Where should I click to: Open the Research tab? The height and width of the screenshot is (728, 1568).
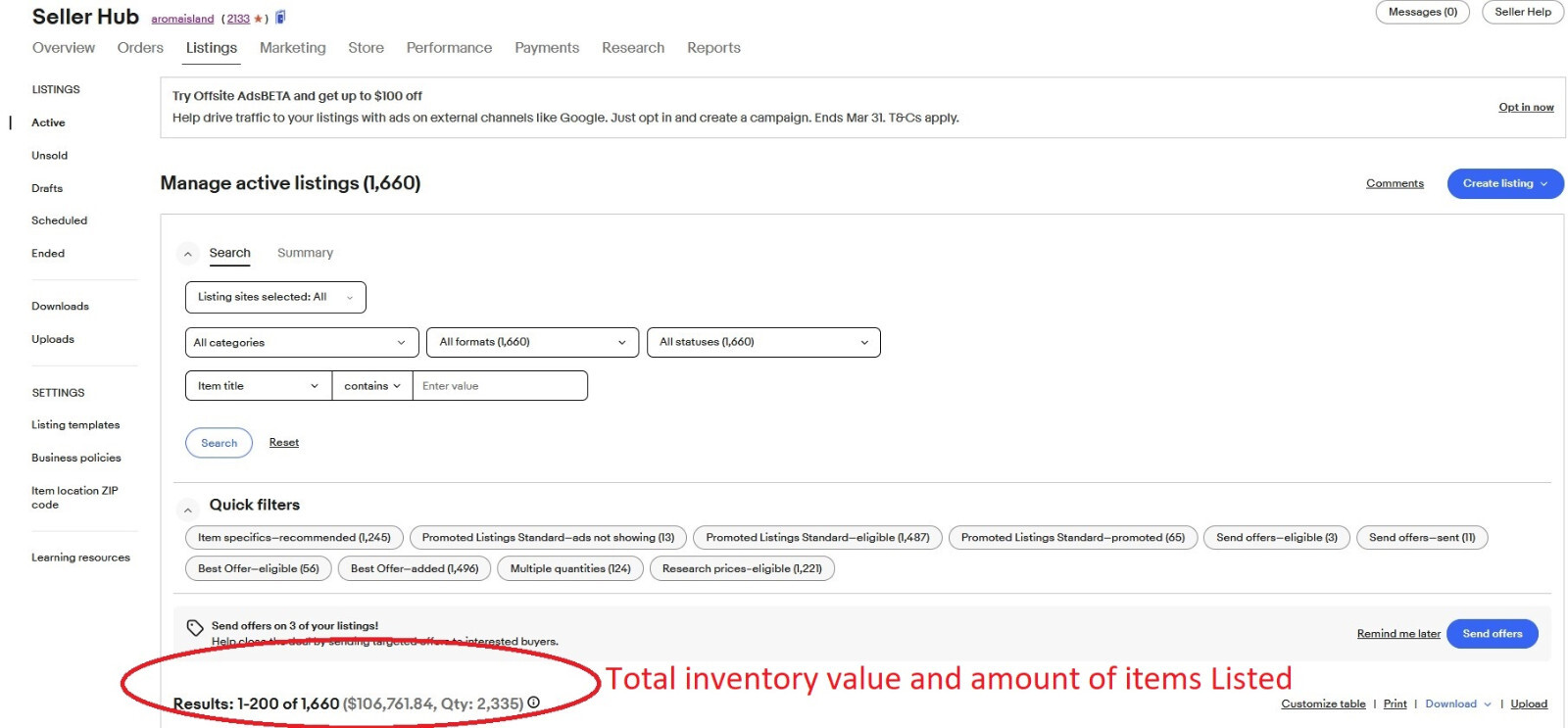pyautogui.click(x=633, y=48)
